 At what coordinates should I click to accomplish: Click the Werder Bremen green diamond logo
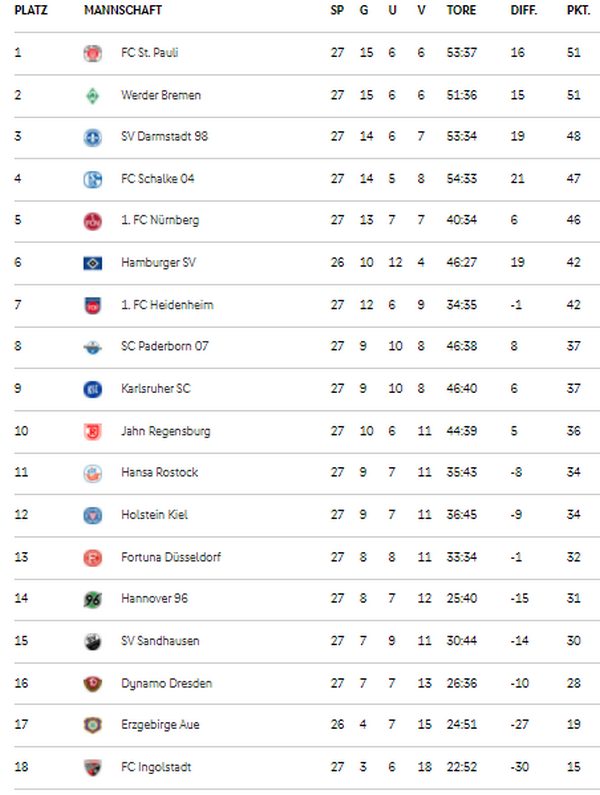point(92,96)
